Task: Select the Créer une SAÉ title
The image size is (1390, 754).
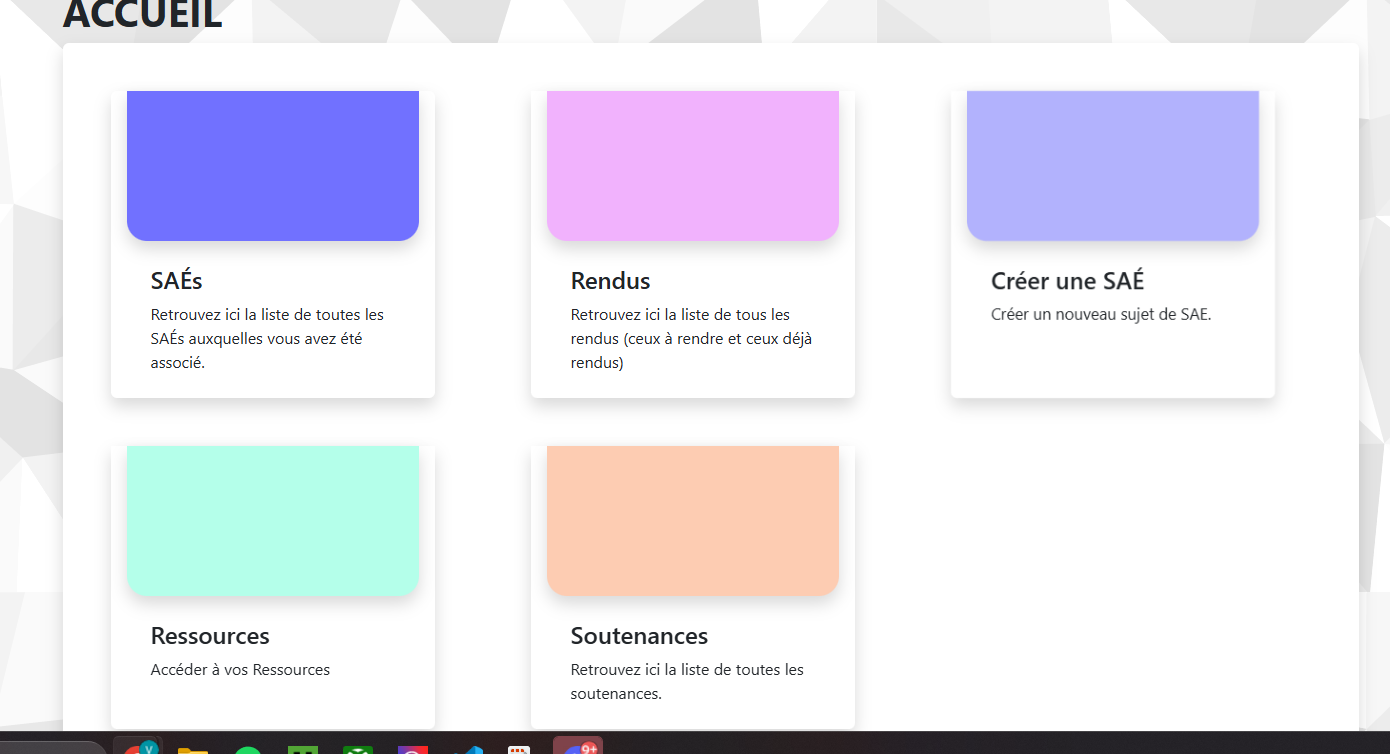Action: 1067,281
